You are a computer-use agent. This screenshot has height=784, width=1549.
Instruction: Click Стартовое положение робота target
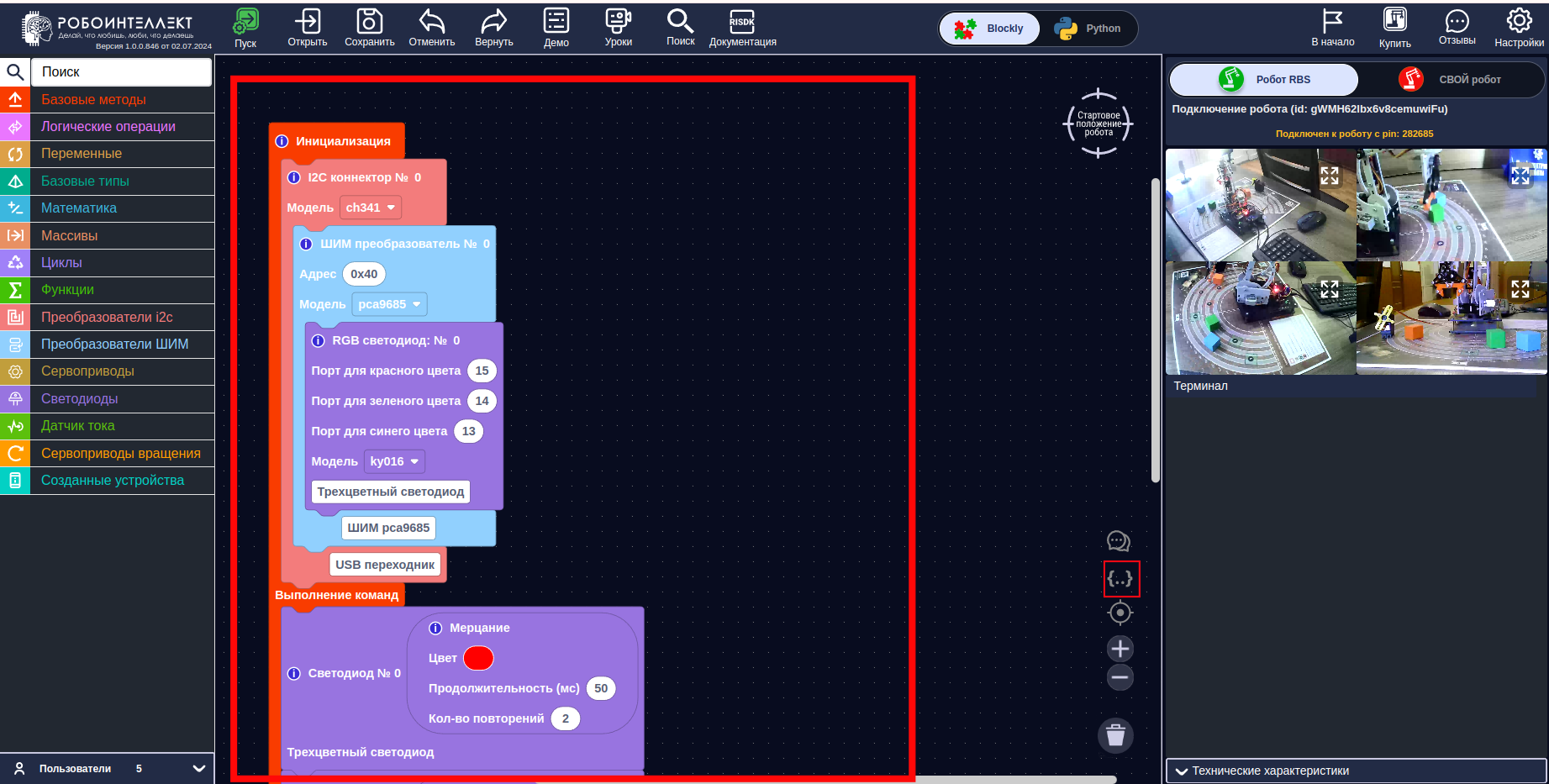tap(1098, 124)
